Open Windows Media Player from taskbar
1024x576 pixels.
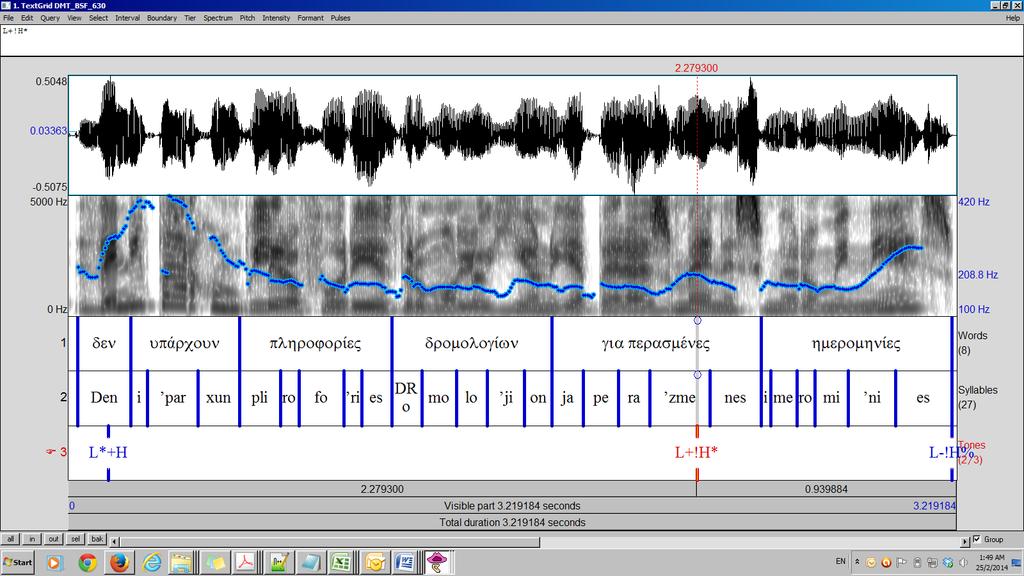(54, 562)
